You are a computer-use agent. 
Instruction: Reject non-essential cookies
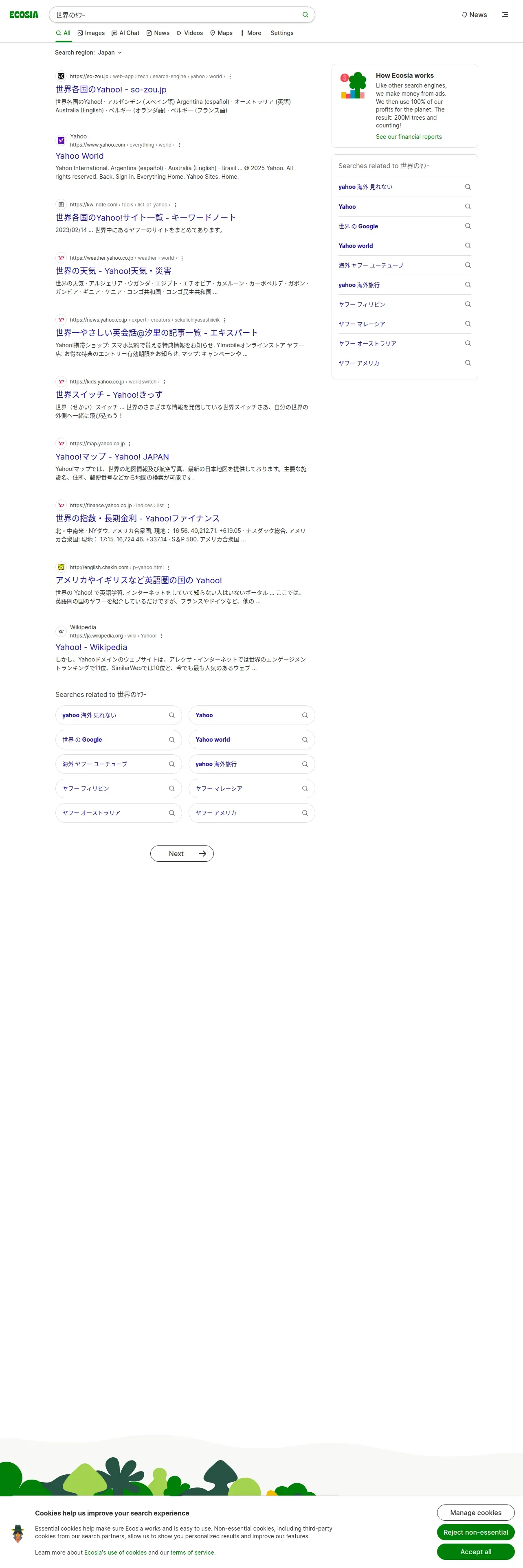pyautogui.click(x=475, y=1532)
